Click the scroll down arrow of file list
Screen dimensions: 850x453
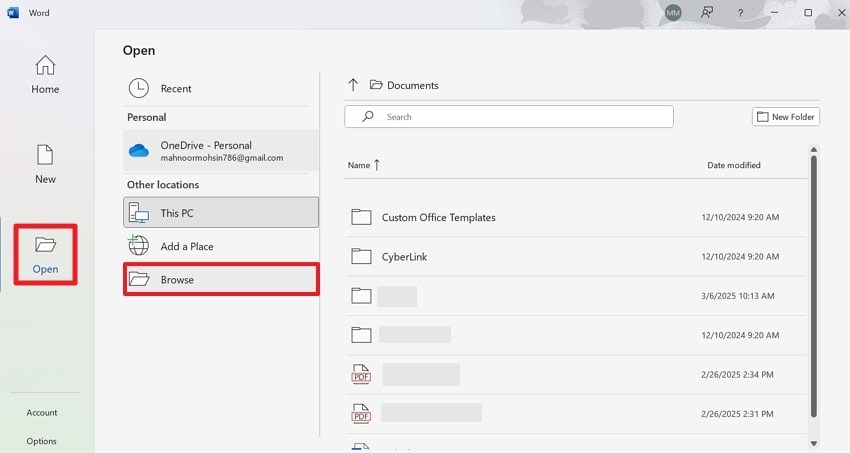(813, 443)
